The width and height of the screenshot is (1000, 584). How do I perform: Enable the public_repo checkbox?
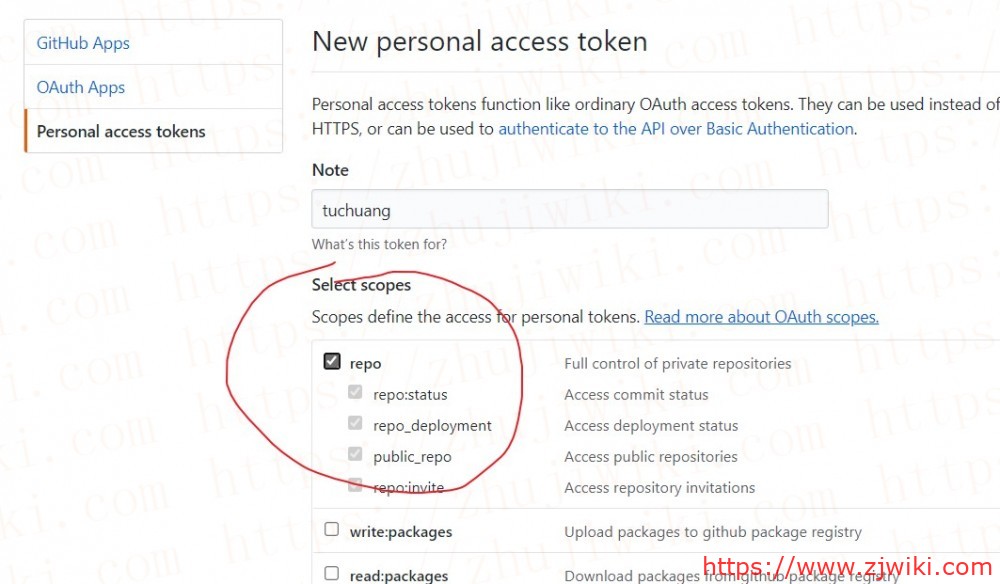(x=355, y=454)
